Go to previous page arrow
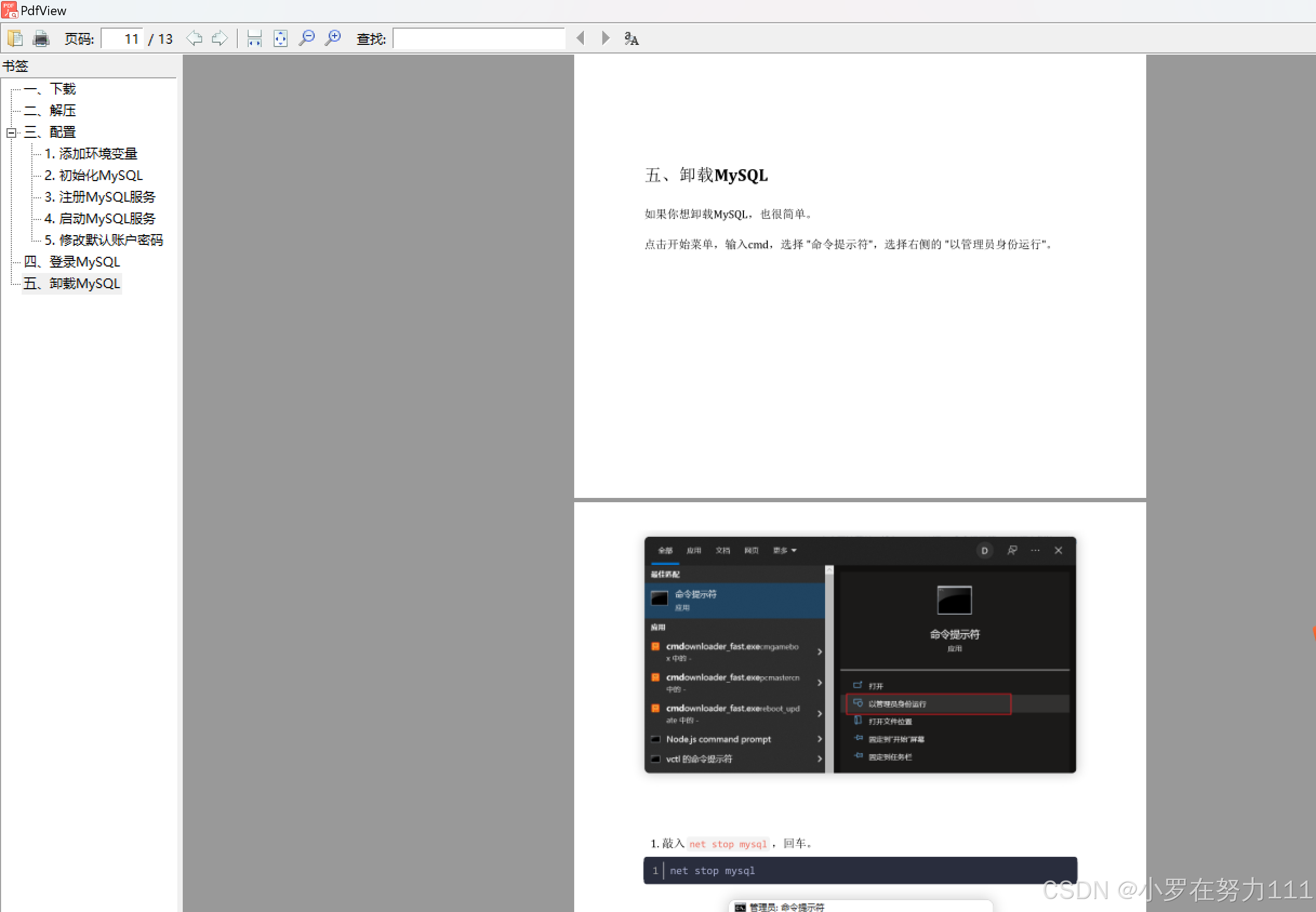The width and height of the screenshot is (1316, 912). 194,38
